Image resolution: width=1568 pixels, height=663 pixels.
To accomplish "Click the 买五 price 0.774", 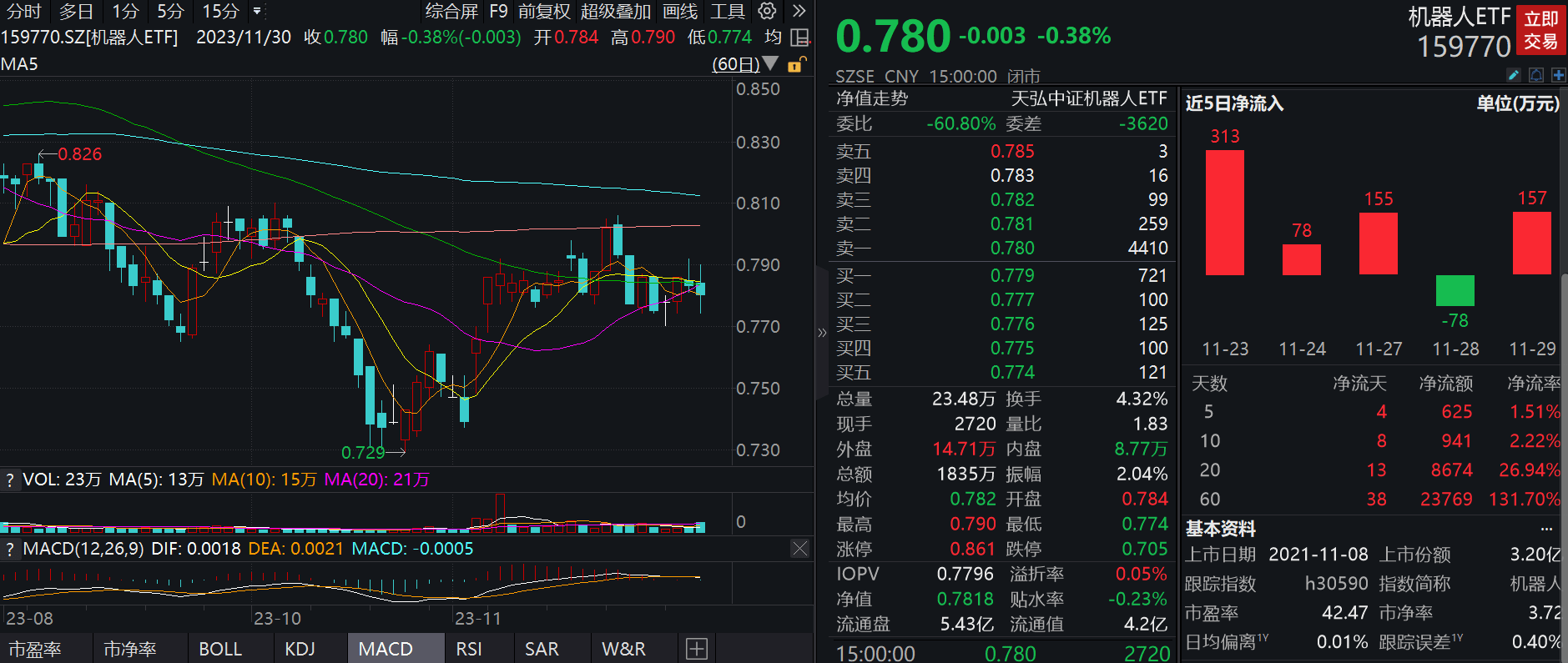I will [x=1012, y=372].
